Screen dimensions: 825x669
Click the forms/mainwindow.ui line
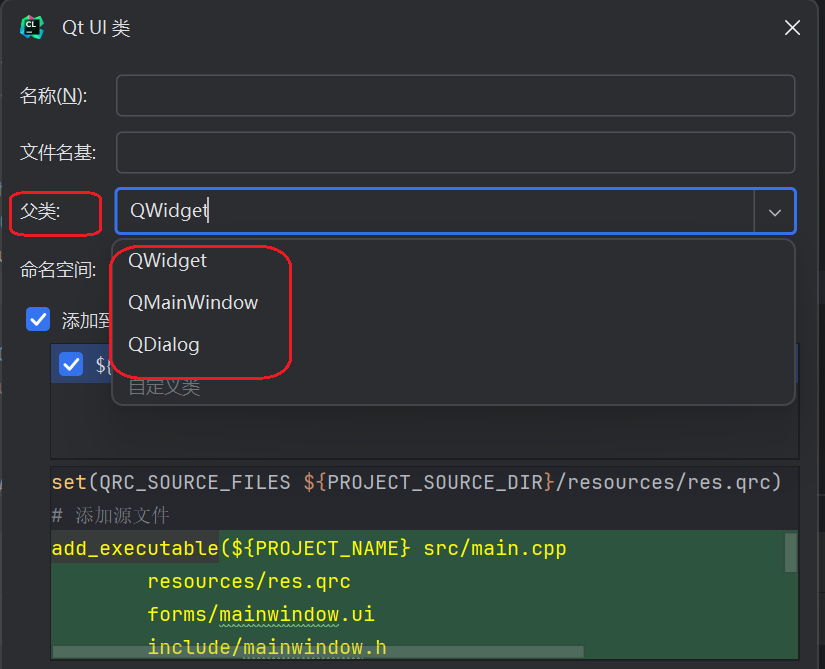pos(261,614)
